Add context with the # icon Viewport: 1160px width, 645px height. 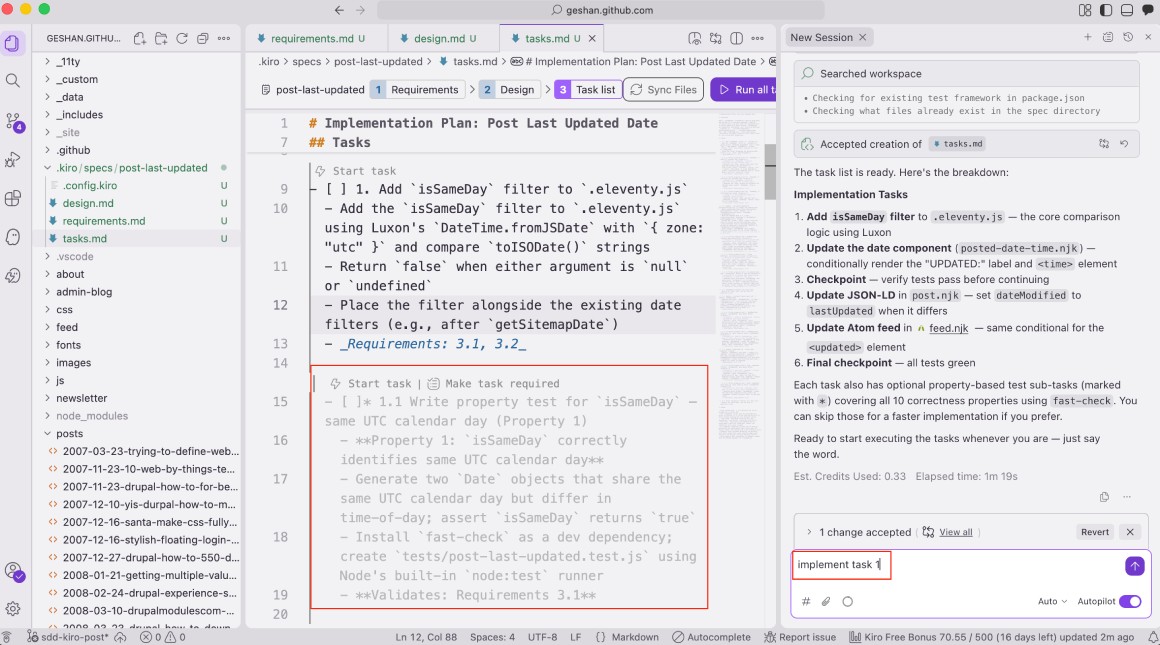coord(806,601)
